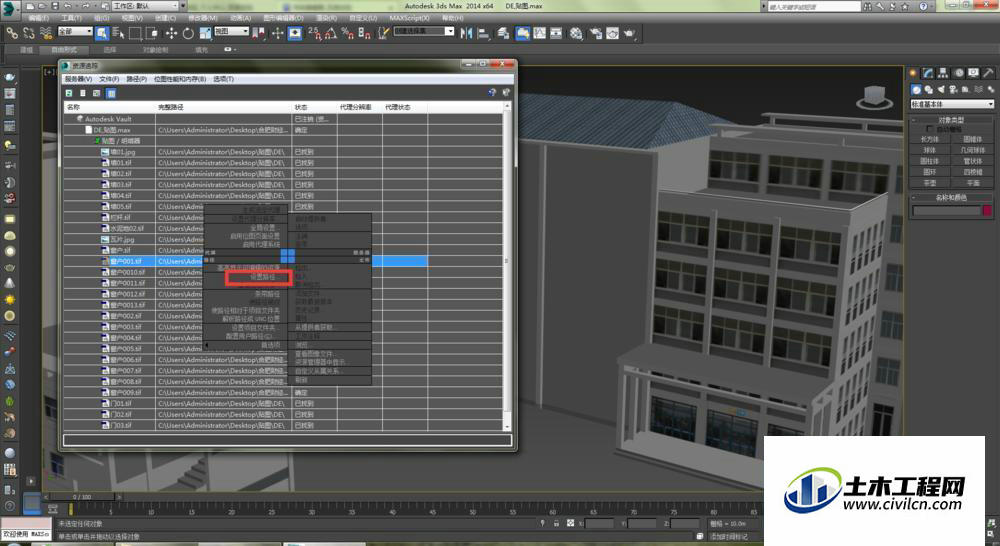
Task: Open the Align tool
Action: pyautogui.click(x=483, y=33)
